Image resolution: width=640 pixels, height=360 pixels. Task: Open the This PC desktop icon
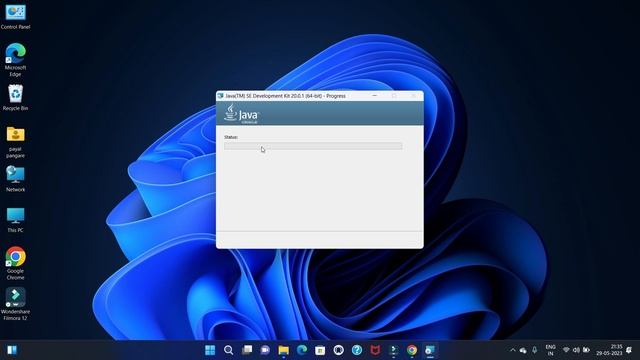click(16, 220)
